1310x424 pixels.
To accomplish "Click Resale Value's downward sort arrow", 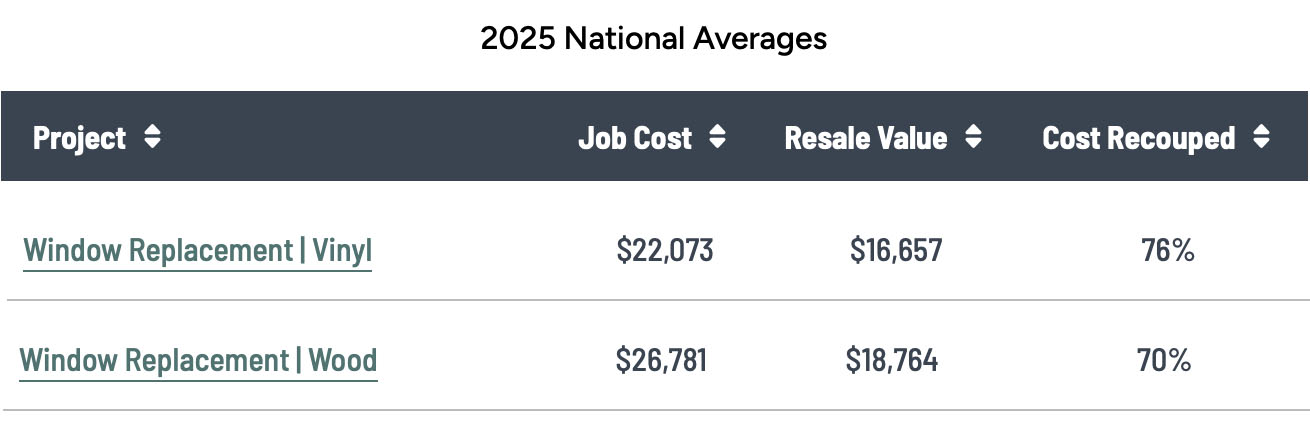I will tap(973, 144).
